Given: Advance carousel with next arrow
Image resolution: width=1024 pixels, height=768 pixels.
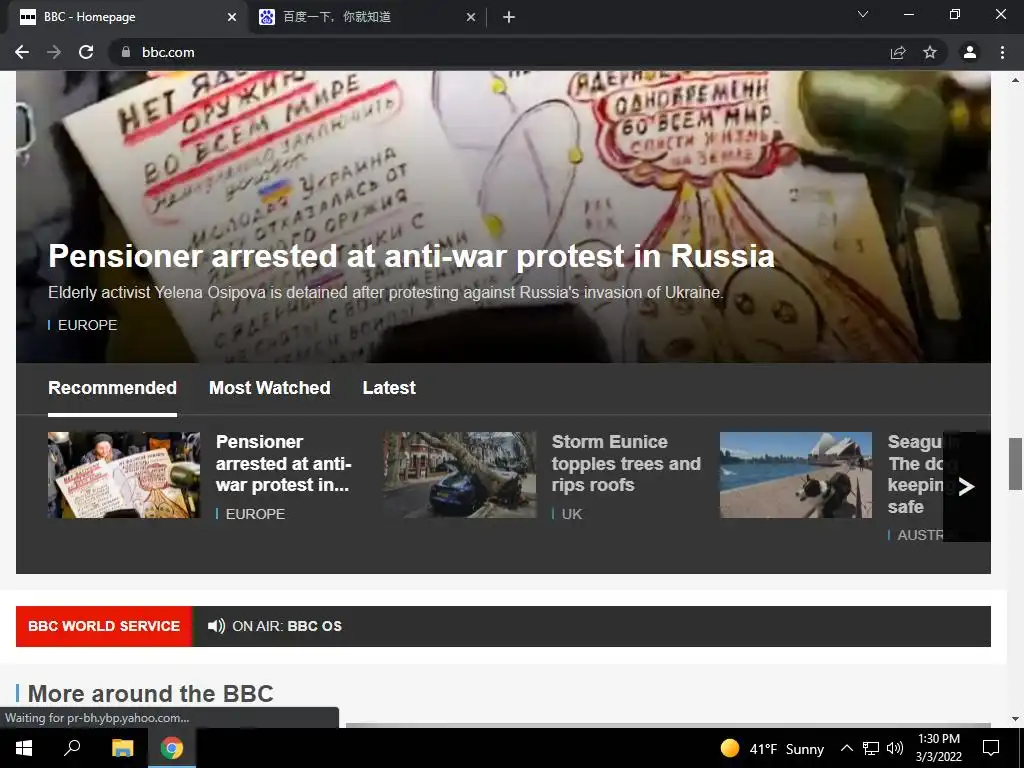Looking at the screenshot, I should point(967,487).
